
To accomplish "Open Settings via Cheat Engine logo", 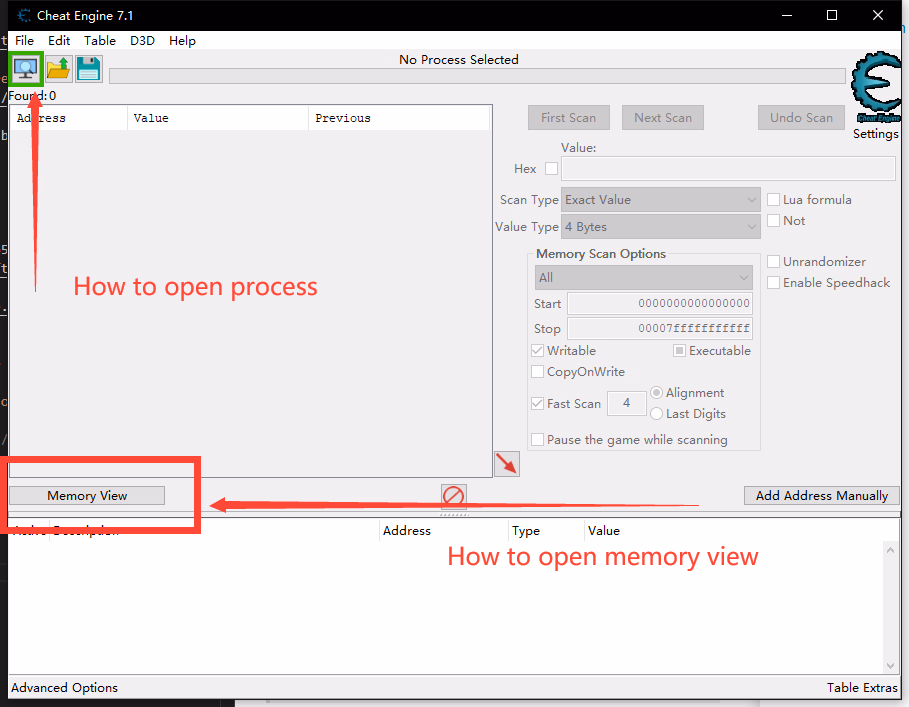I will tap(875, 87).
